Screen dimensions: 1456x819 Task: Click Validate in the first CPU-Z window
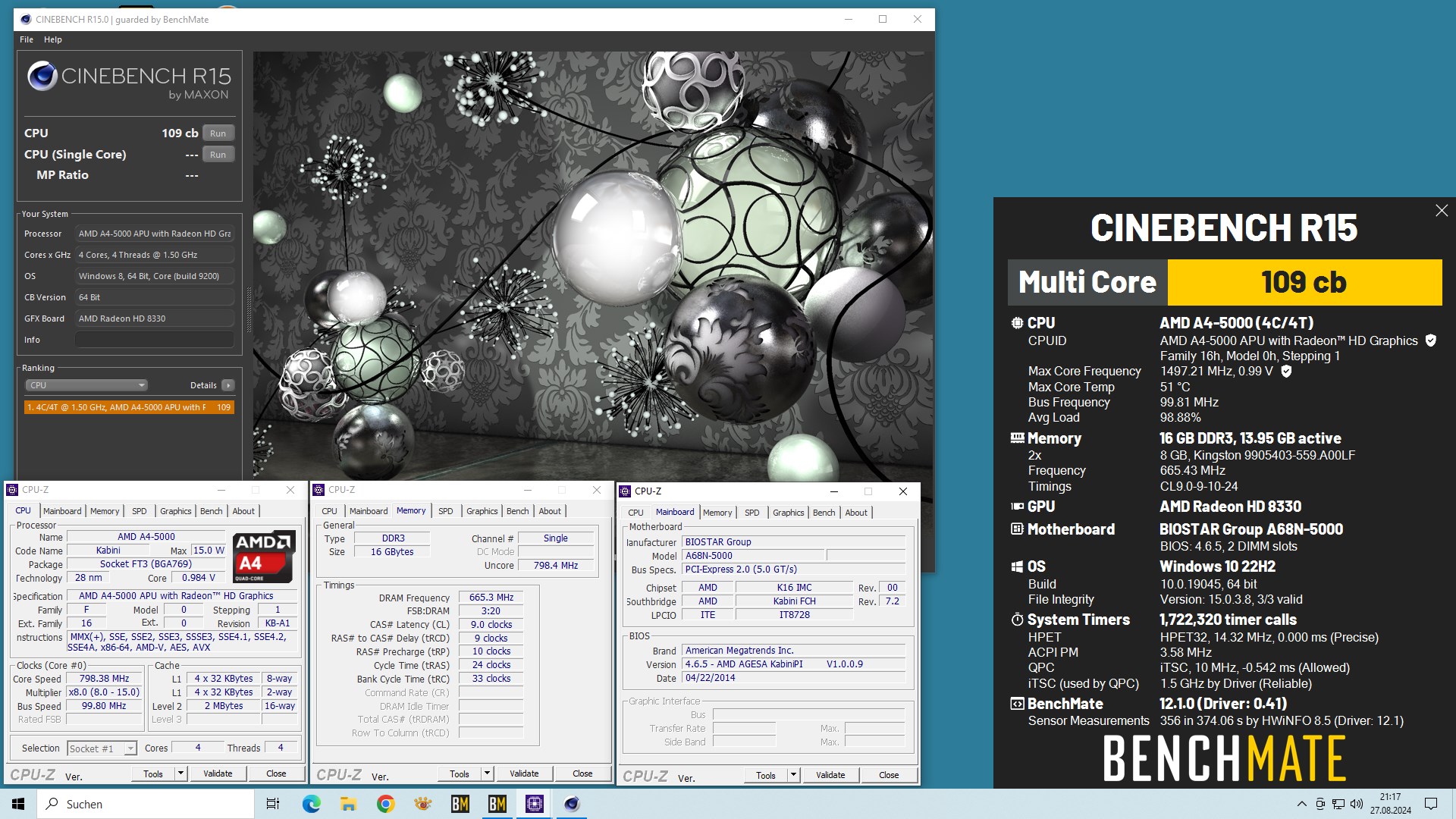[x=218, y=773]
